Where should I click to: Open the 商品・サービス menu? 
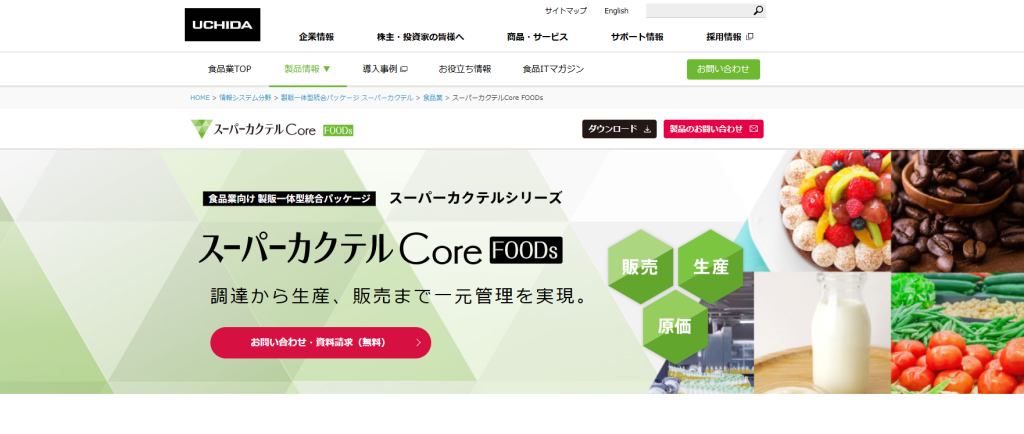(537, 37)
